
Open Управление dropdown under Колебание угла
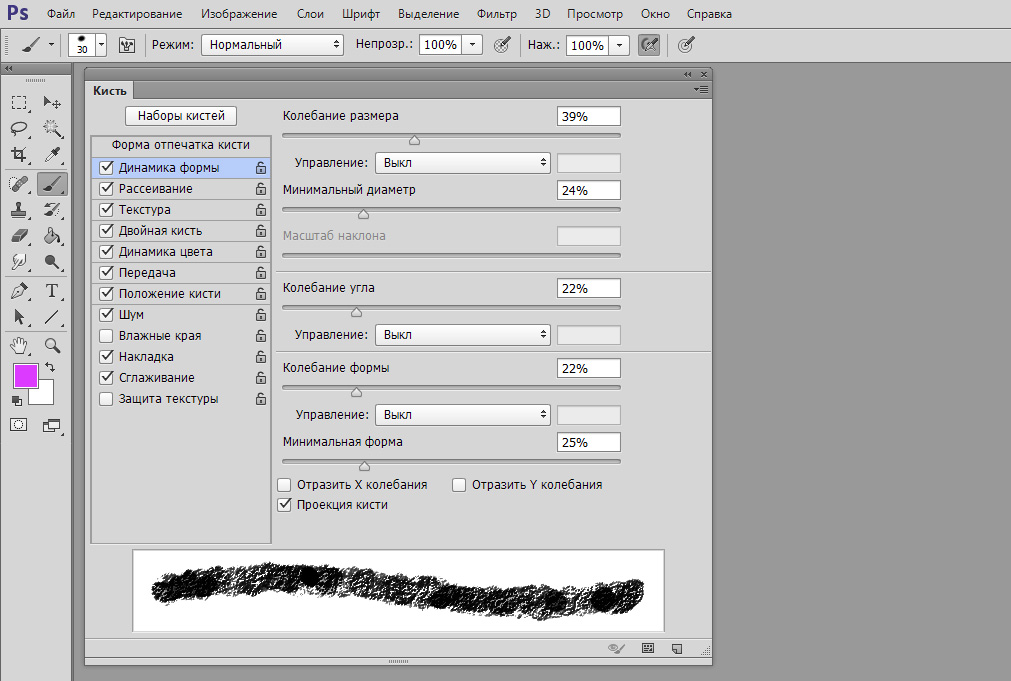pyautogui.click(x=463, y=335)
